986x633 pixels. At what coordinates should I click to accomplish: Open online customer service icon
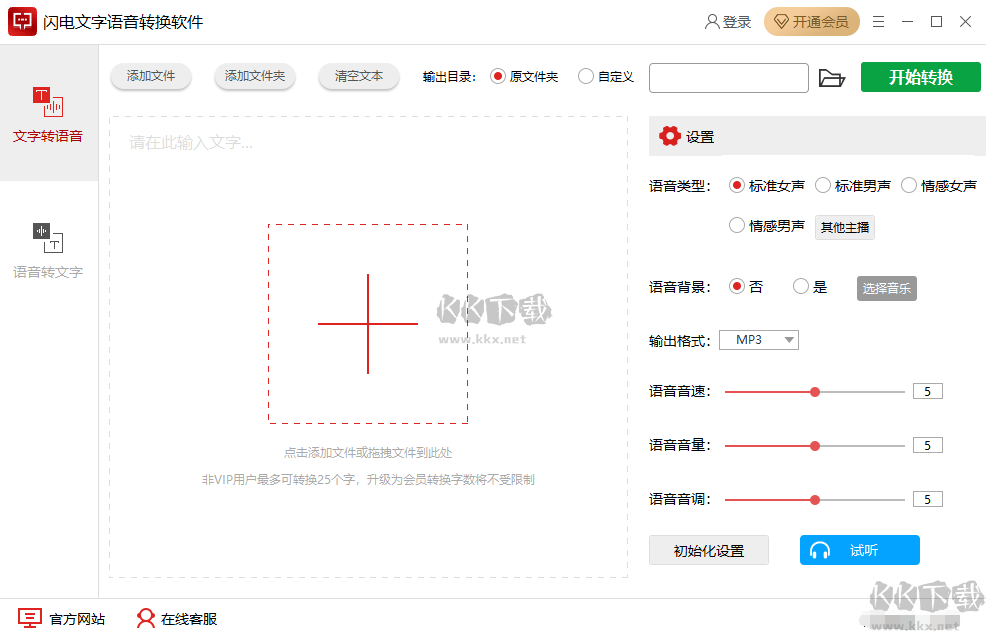tap(146, 618)
